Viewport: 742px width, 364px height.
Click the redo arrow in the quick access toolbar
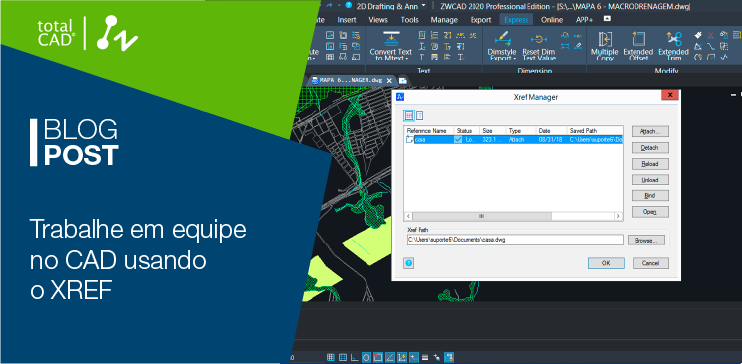(329, 5)
